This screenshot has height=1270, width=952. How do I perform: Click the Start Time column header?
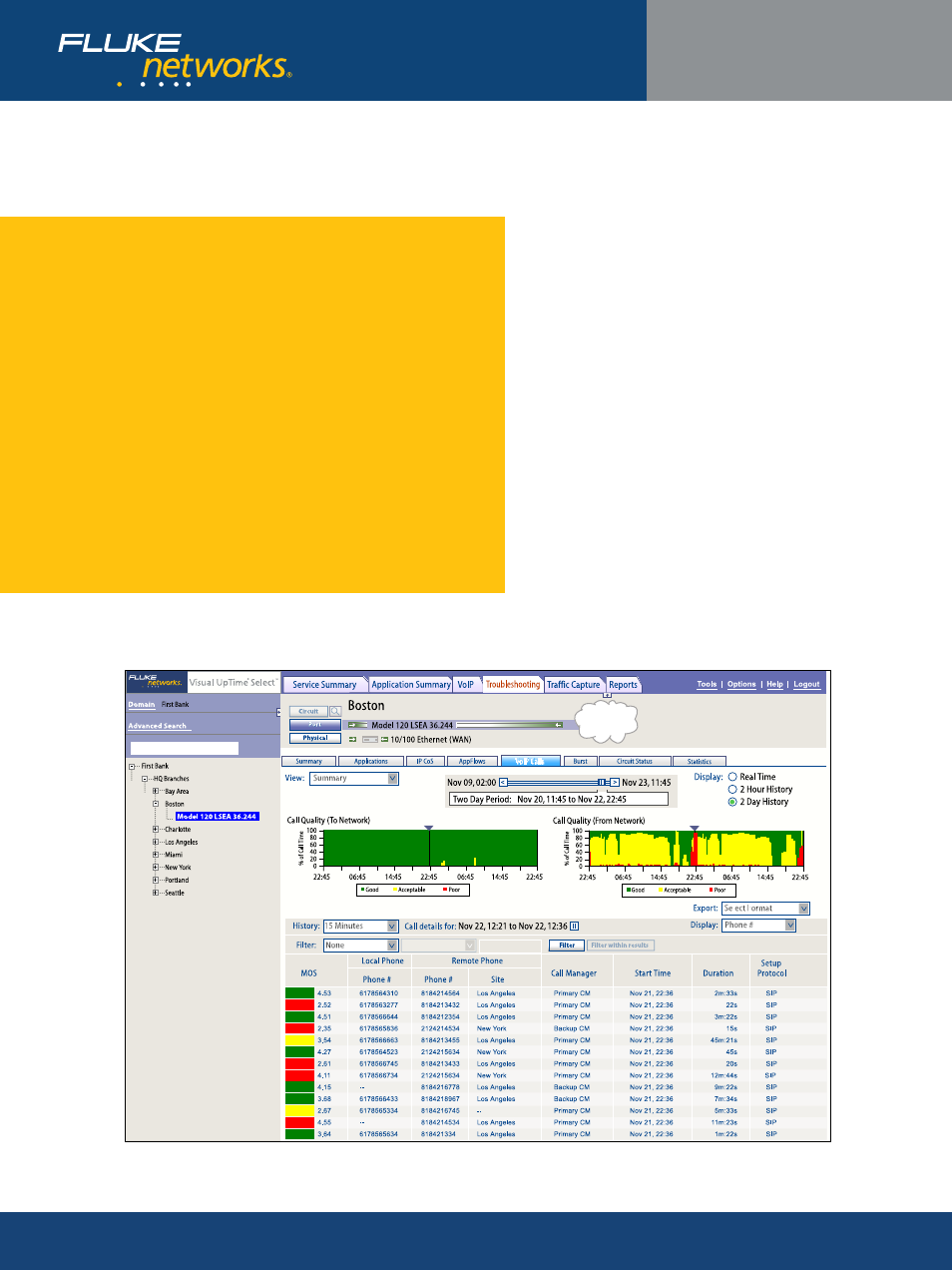click(x=653, y=973)
